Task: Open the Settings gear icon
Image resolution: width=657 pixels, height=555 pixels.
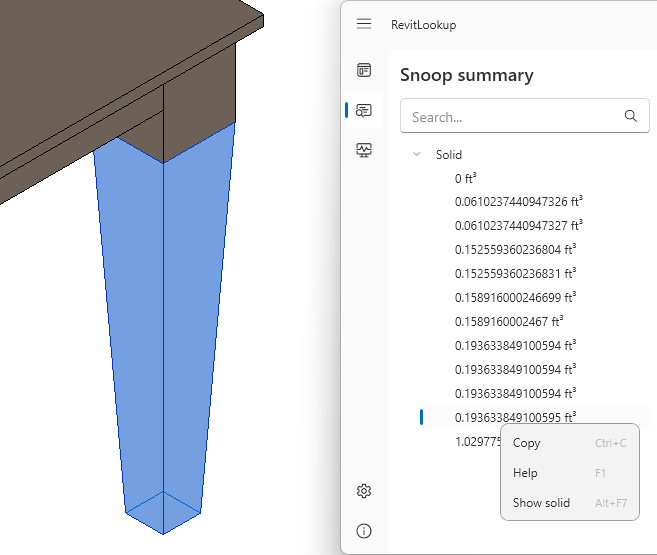Action: pos(364,491)
